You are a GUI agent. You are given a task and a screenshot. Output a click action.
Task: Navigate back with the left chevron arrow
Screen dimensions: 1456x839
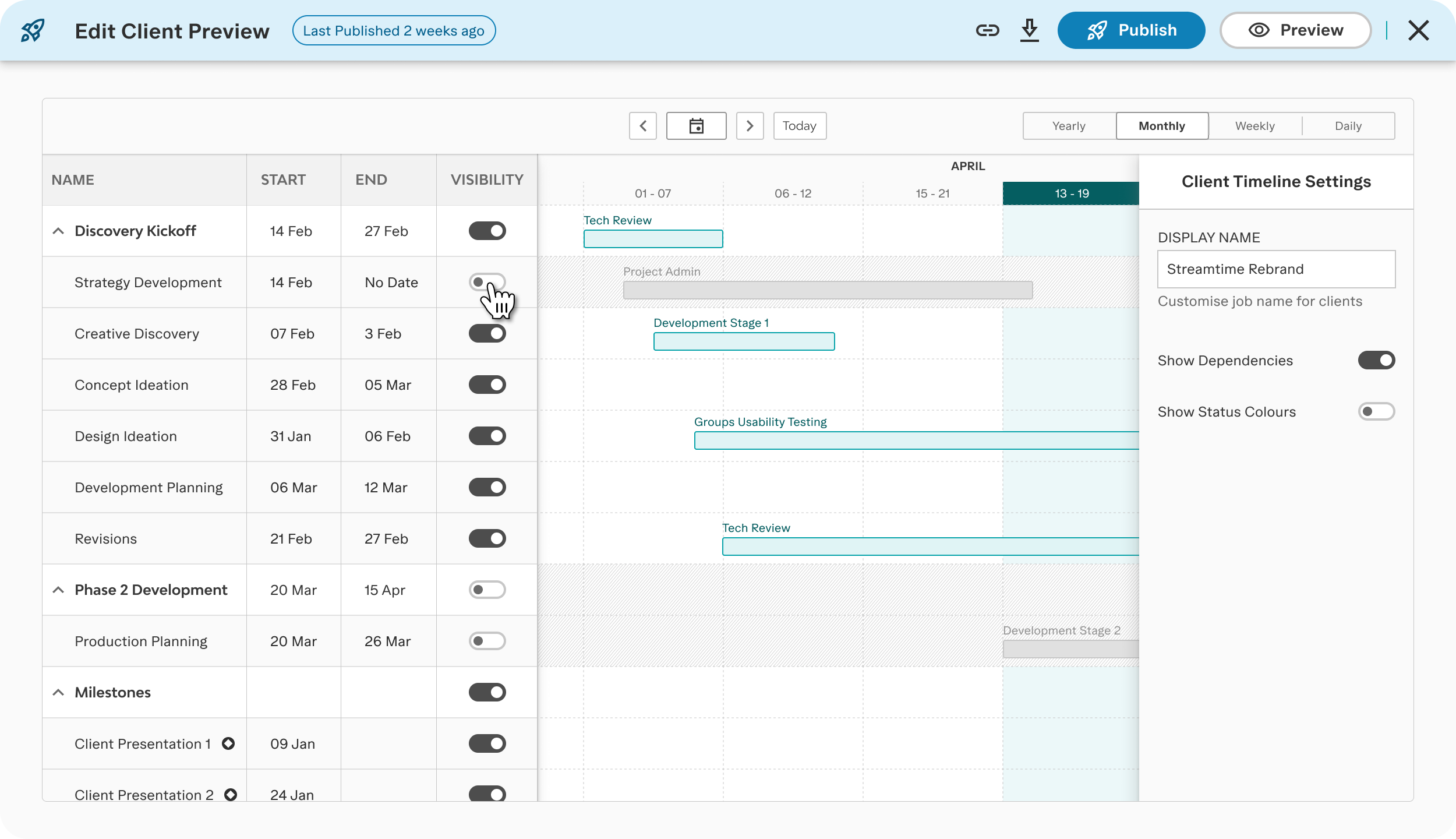(x=643, y=126)
